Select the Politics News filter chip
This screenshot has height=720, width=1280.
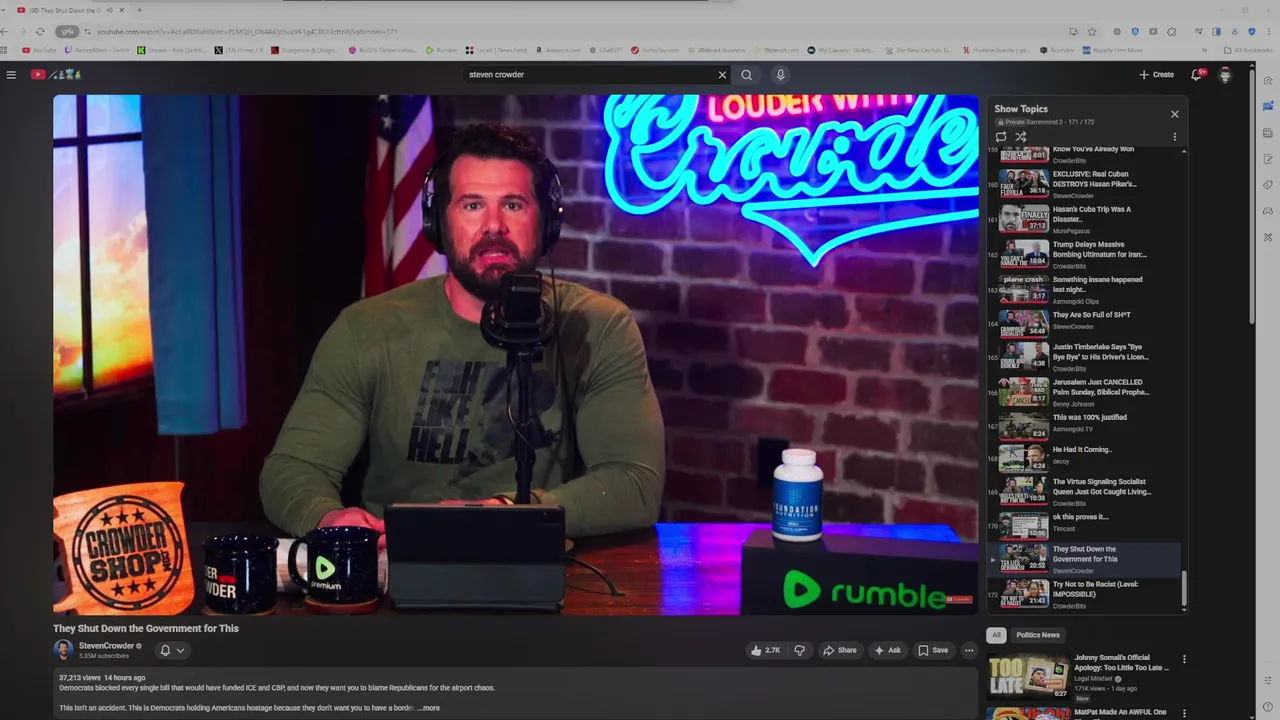point(1038,635)
